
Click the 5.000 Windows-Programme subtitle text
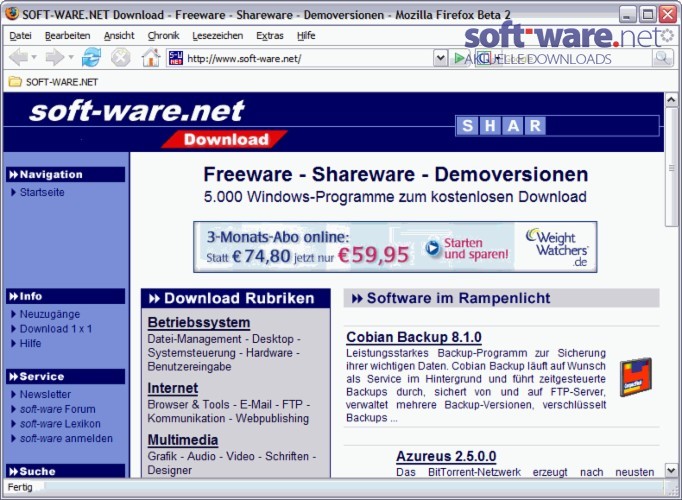395,197
